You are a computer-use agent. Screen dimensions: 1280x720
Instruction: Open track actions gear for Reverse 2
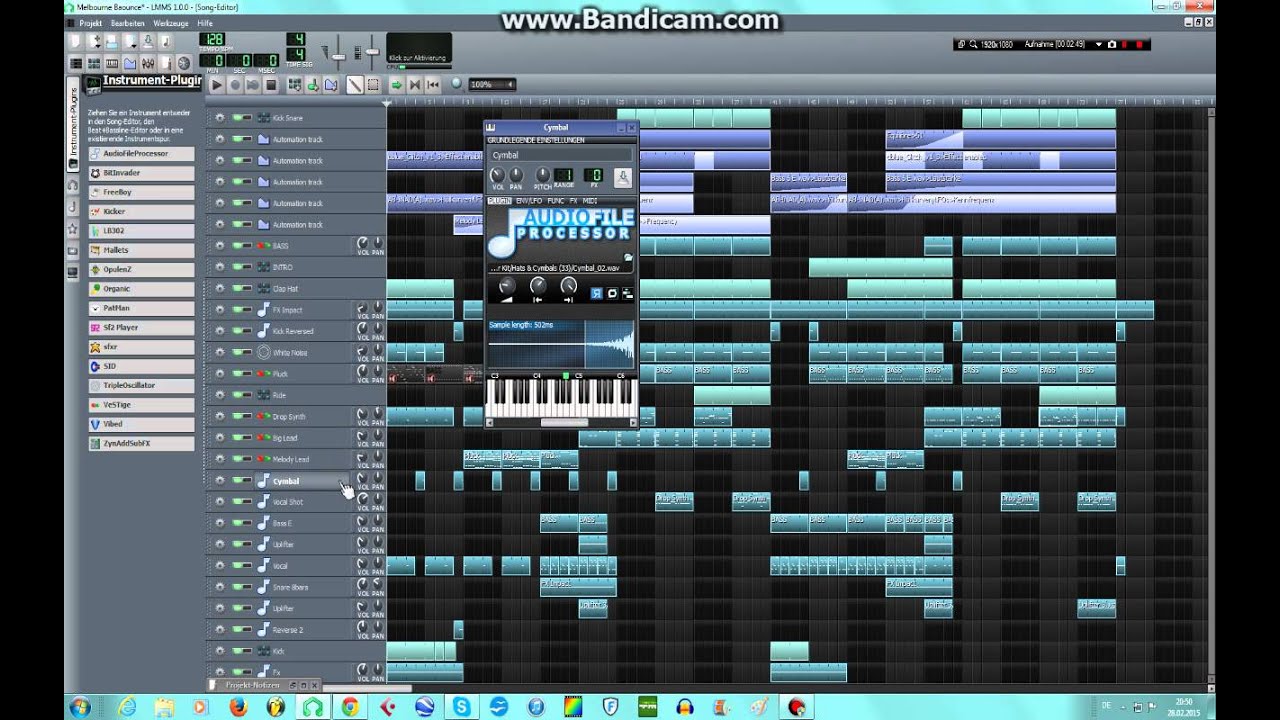219,629
